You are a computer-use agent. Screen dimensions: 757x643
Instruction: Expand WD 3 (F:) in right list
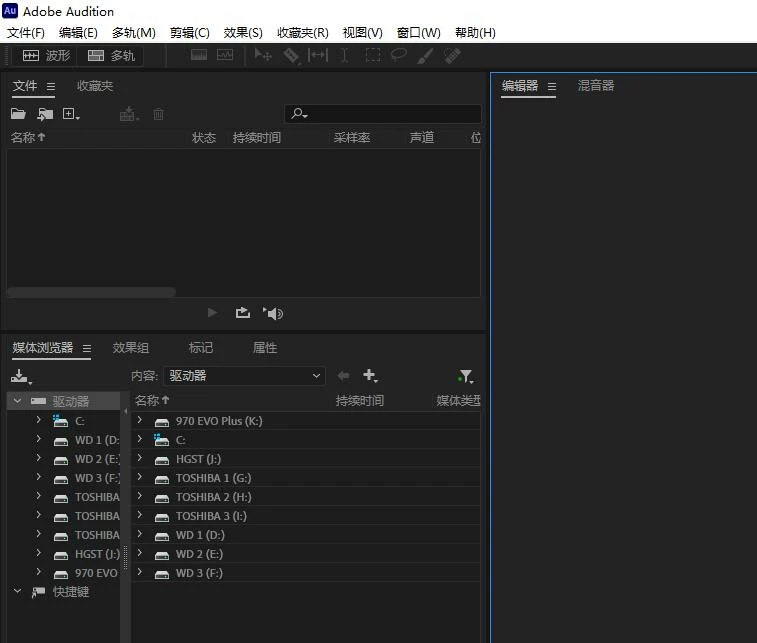point(140,572)
